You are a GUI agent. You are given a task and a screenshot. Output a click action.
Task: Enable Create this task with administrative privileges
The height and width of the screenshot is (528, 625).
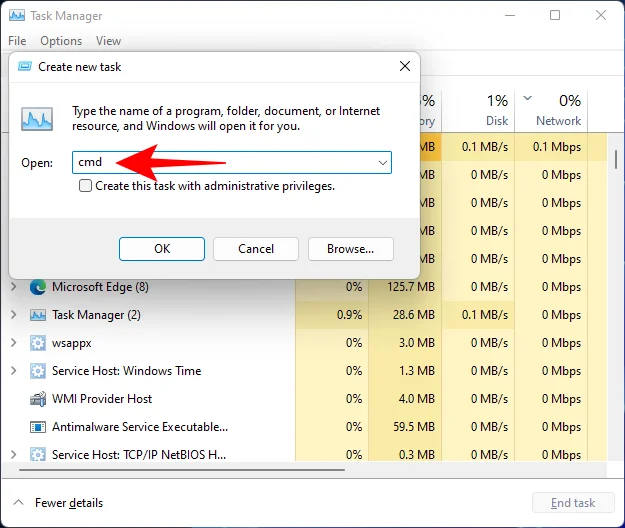[85, 186]
